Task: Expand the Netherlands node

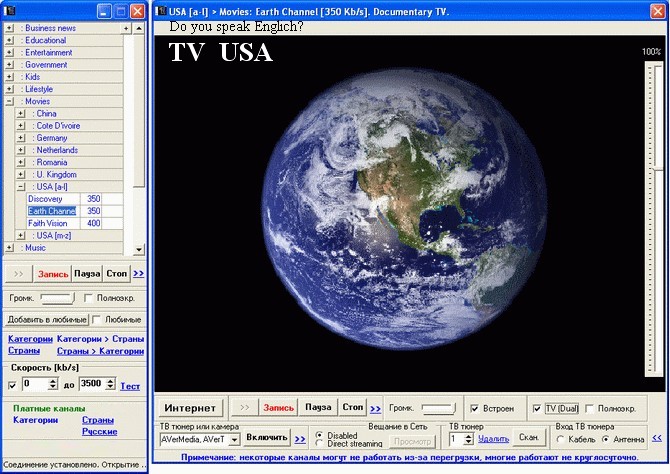Action: click(21, 150)
